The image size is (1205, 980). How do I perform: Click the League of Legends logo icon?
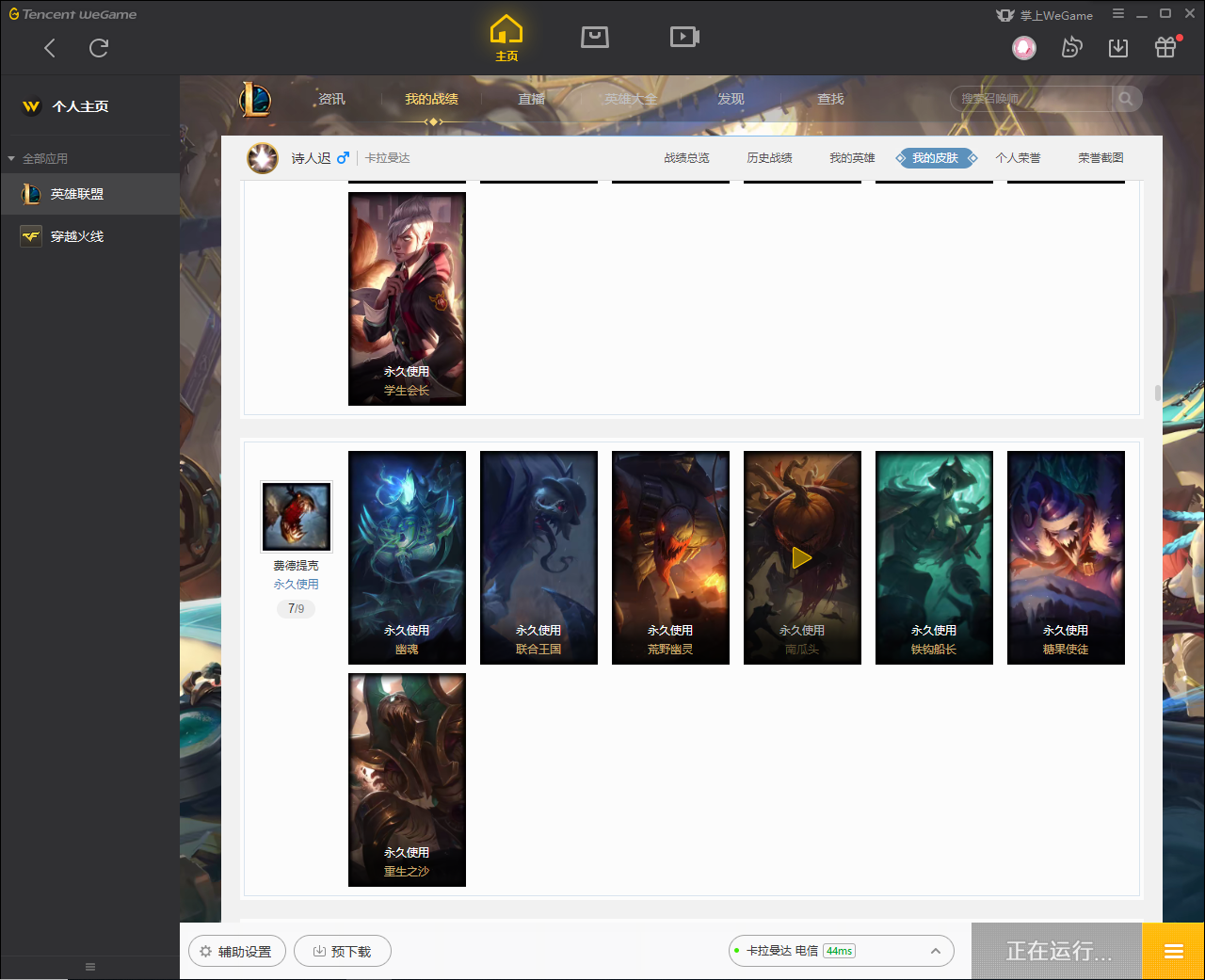(x=255, y=100)
